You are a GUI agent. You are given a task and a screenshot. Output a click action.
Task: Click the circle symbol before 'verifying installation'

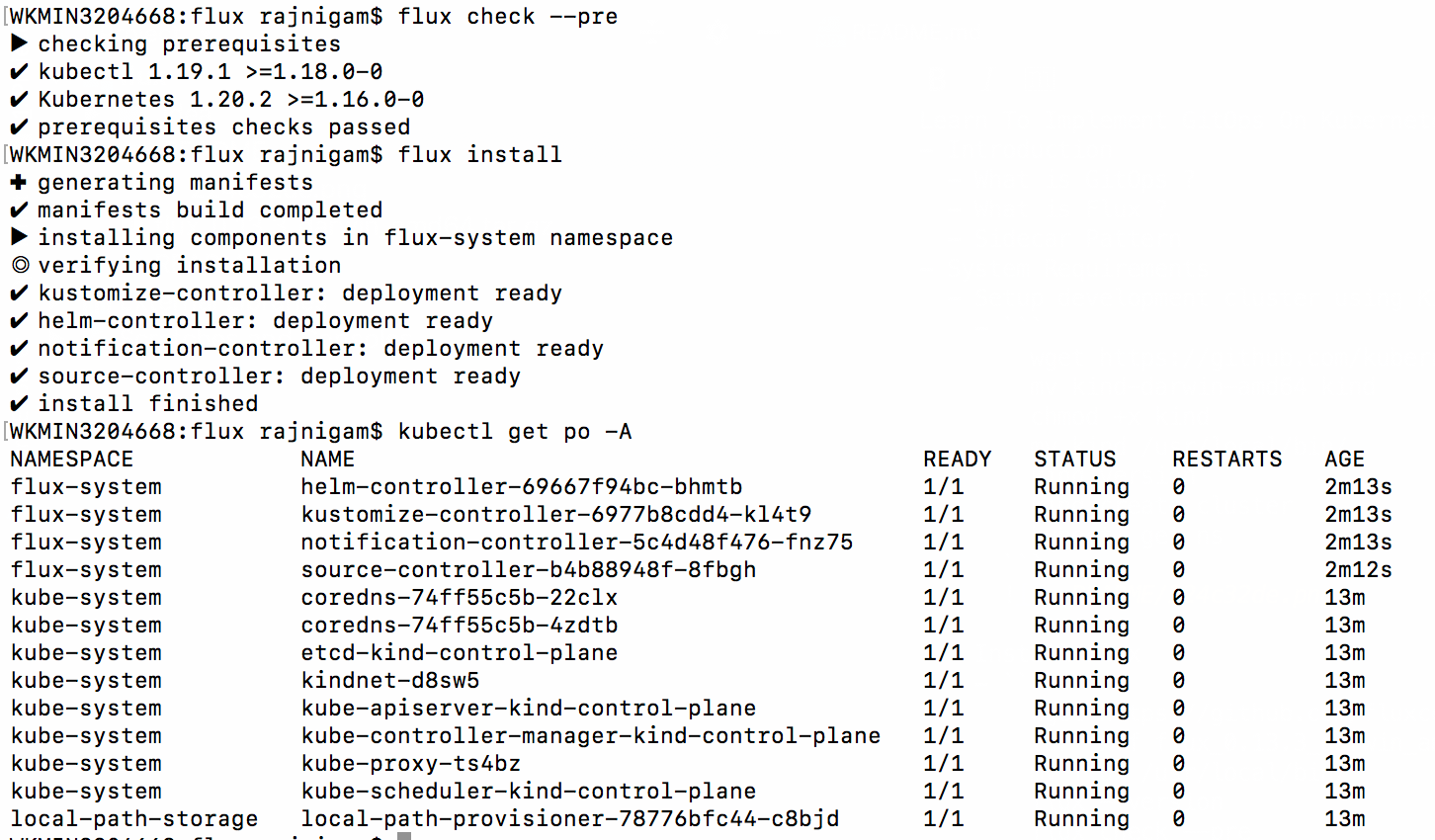tap(20, 266)
